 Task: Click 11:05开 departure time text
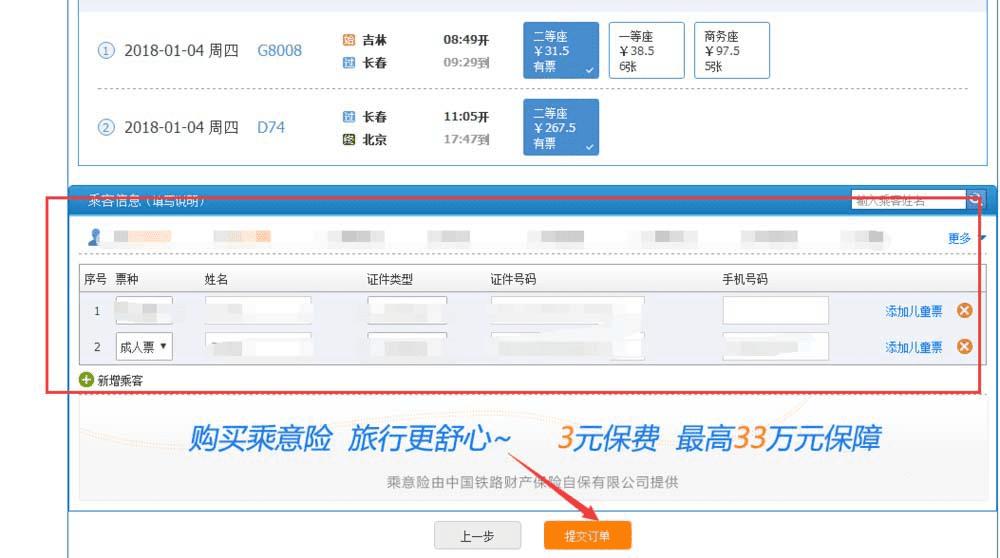click(x=466, y=117)
